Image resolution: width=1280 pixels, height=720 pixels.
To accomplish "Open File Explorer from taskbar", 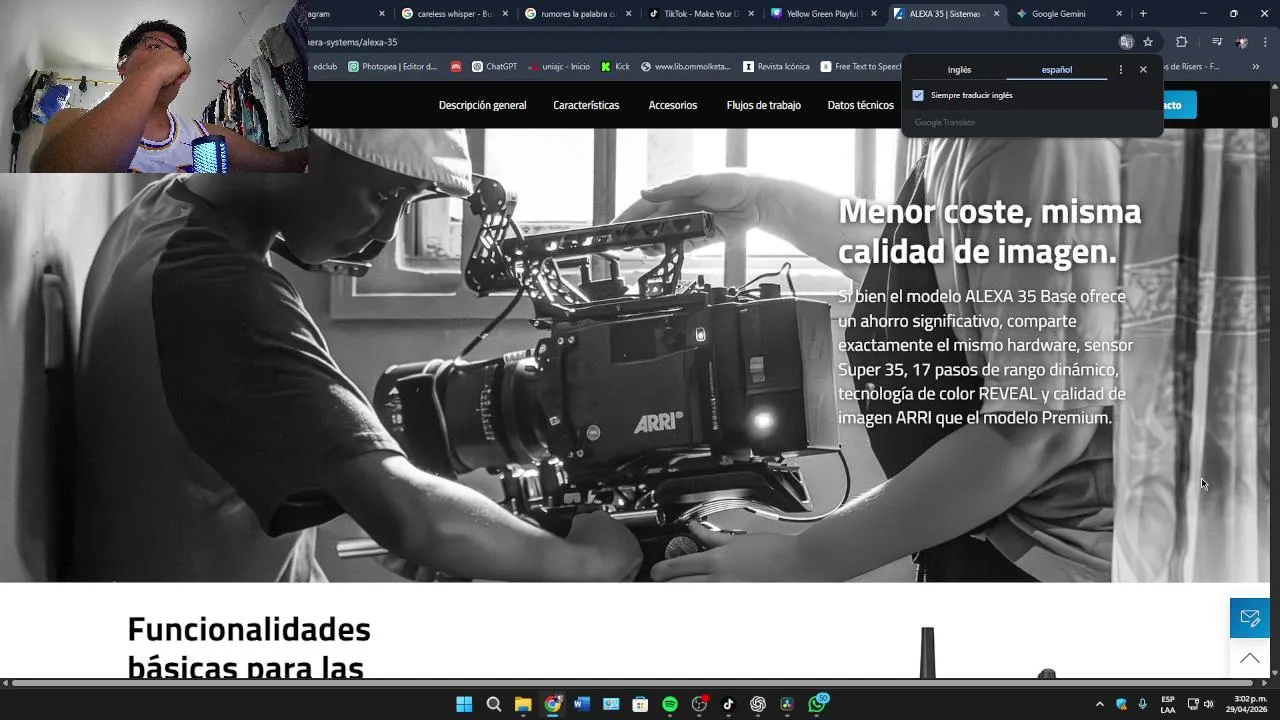I will point(523,704).
